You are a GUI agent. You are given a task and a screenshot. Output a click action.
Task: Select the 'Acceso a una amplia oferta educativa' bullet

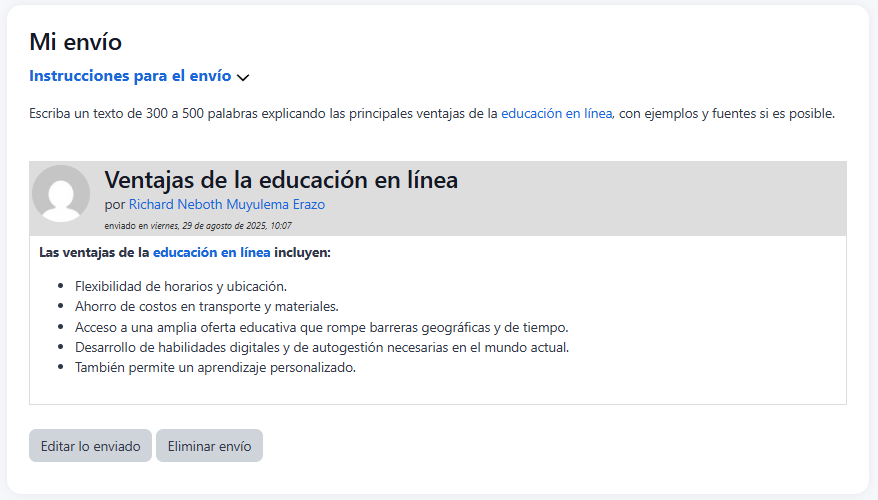coord(321,327)
